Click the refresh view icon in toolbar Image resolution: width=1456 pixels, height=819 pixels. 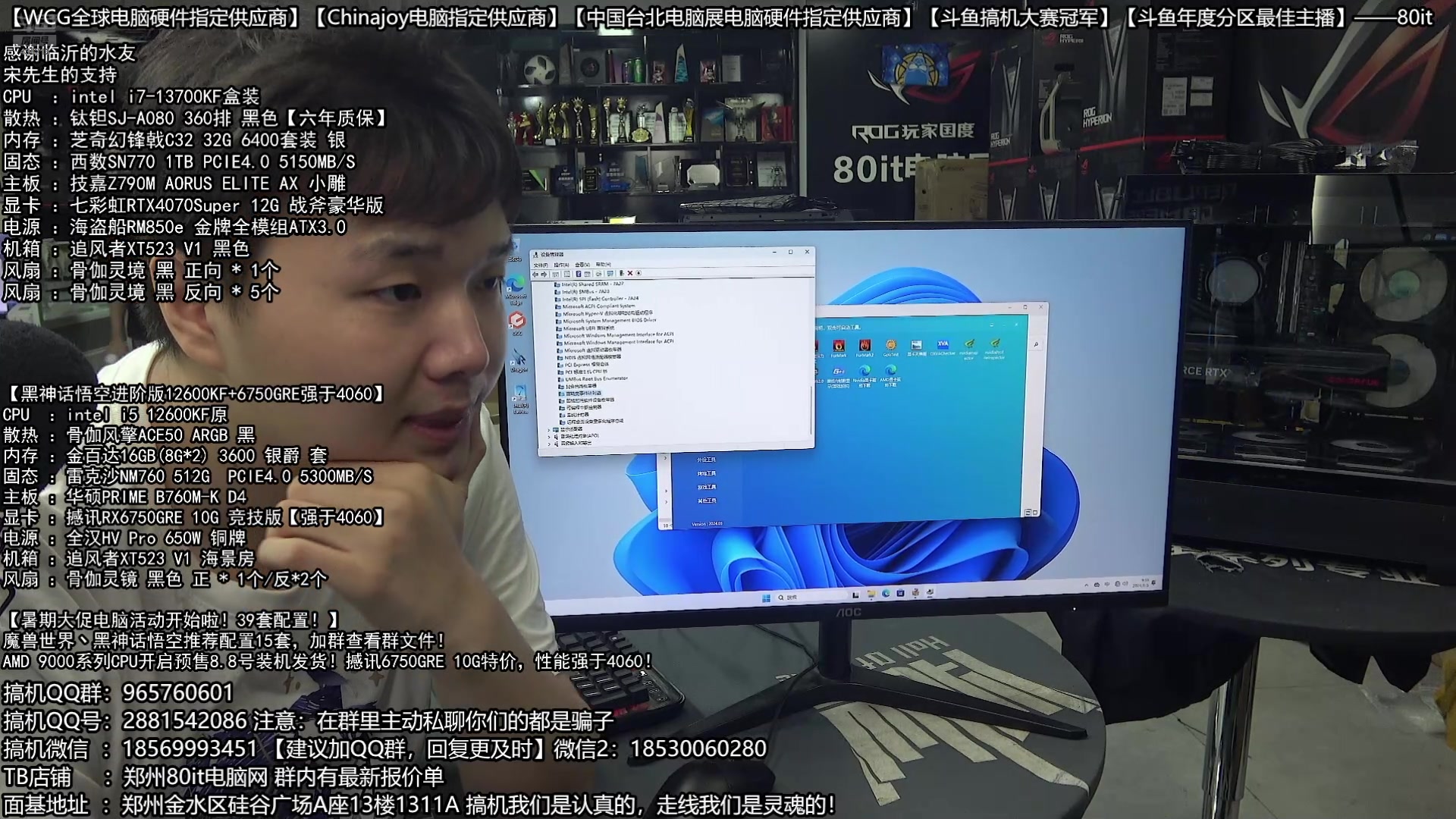[606, 274]
